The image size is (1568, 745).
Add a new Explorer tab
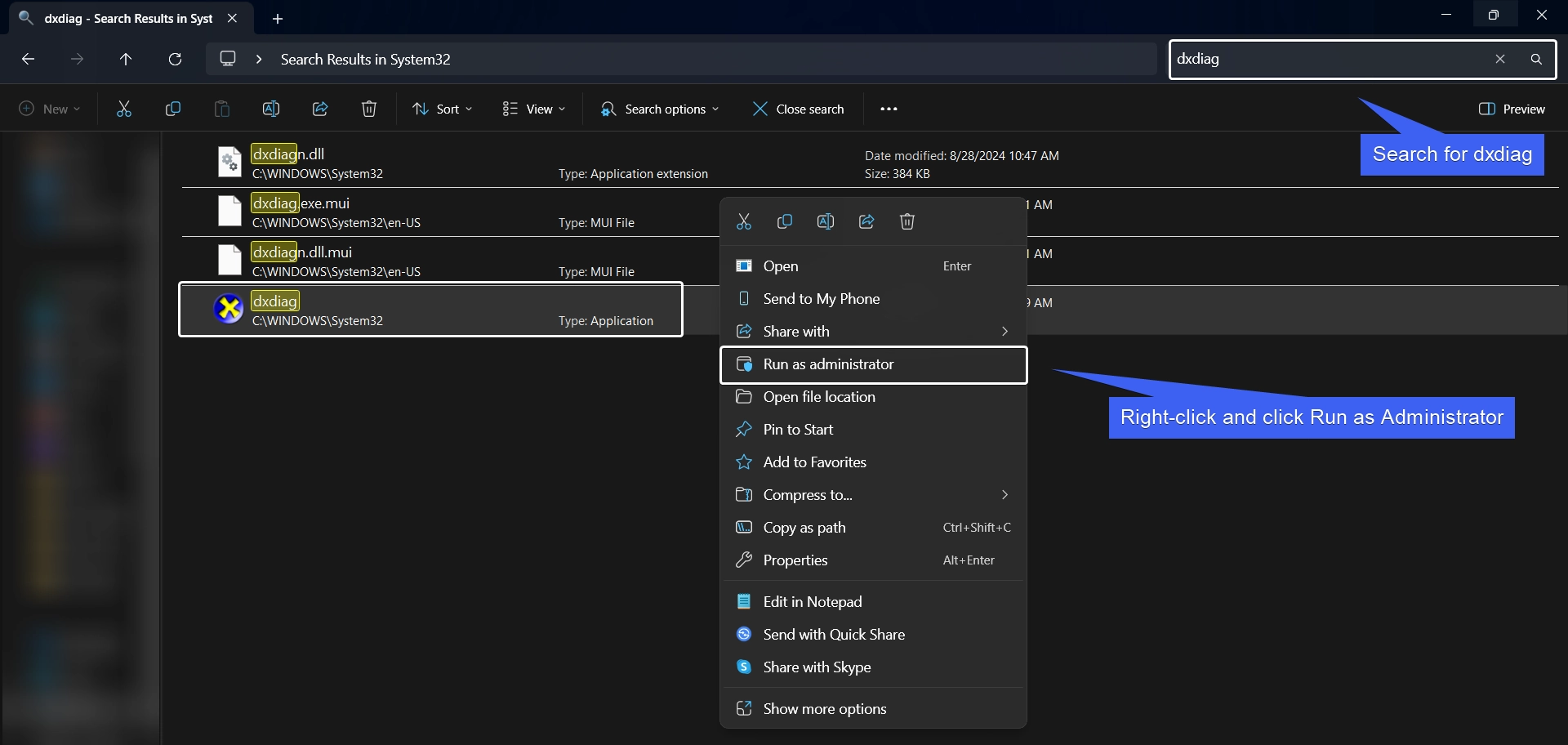[x=278, y=18]
